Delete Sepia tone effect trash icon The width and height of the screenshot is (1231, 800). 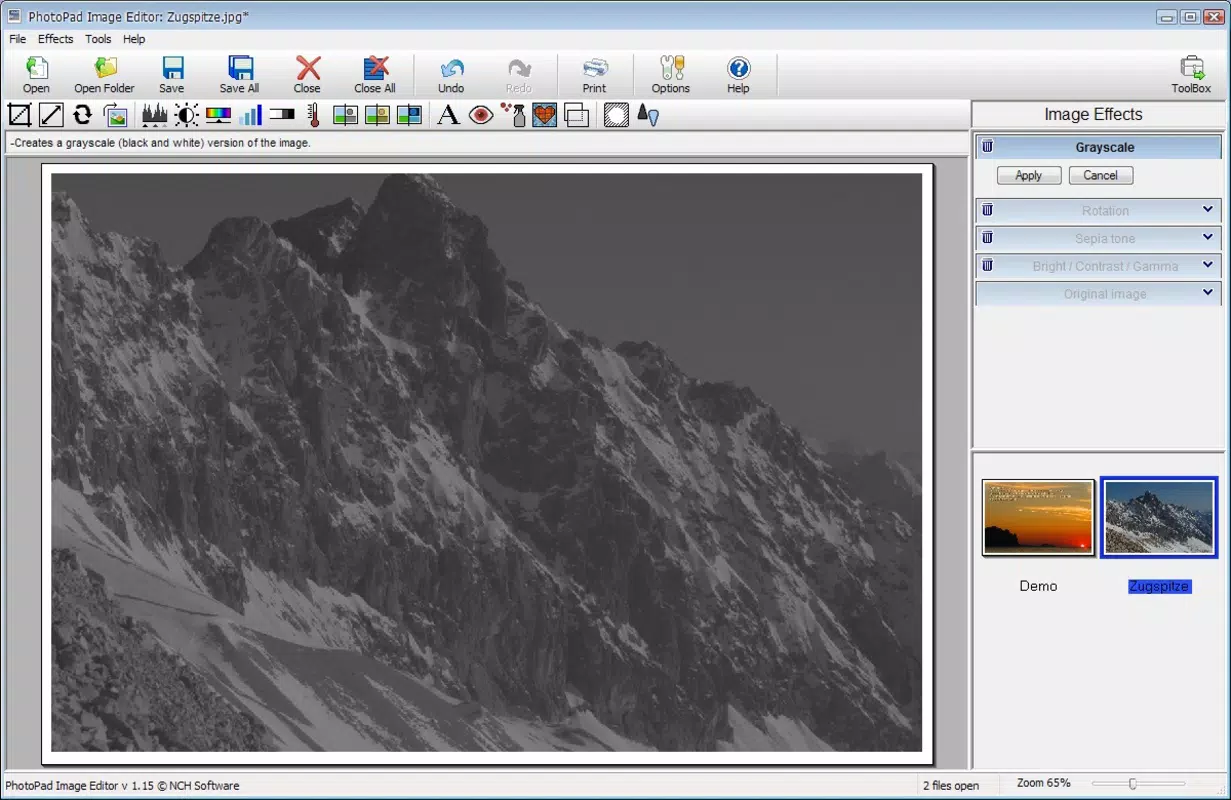tap(987, 238)
